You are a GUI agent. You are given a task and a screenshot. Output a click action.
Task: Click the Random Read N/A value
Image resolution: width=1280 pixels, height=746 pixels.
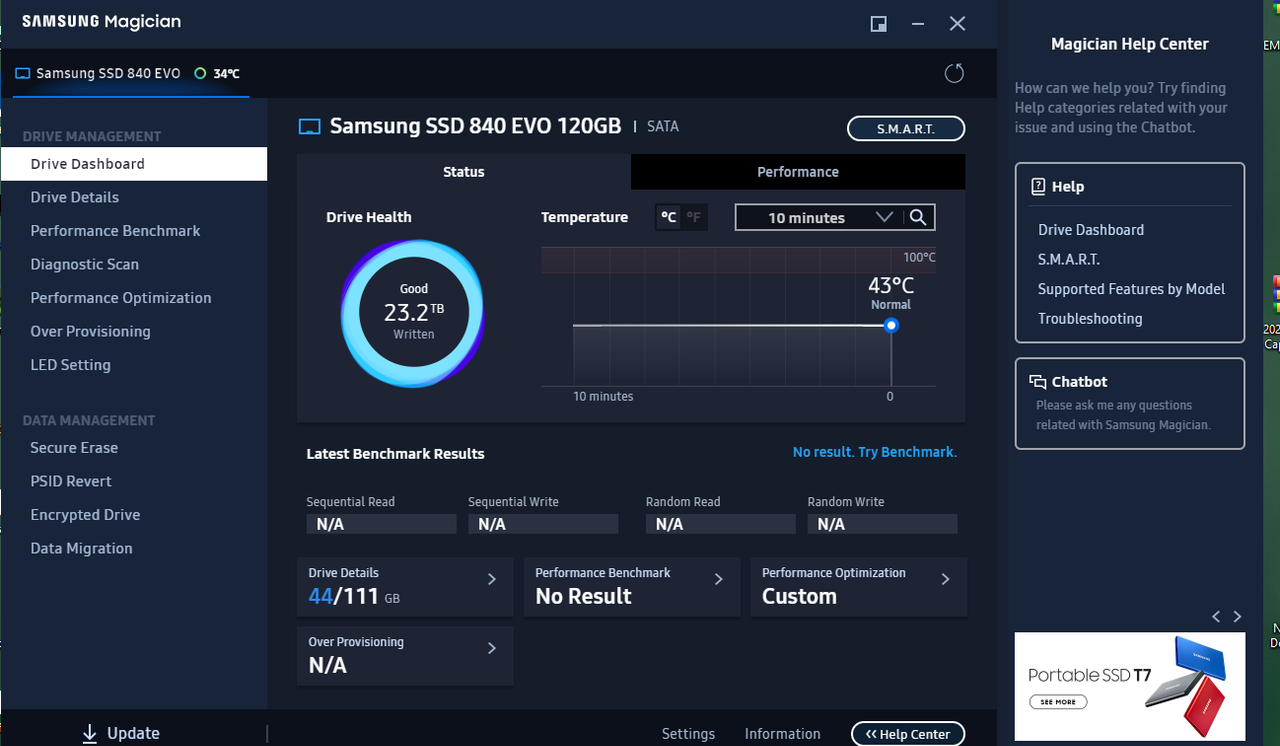tap(721, 524)
